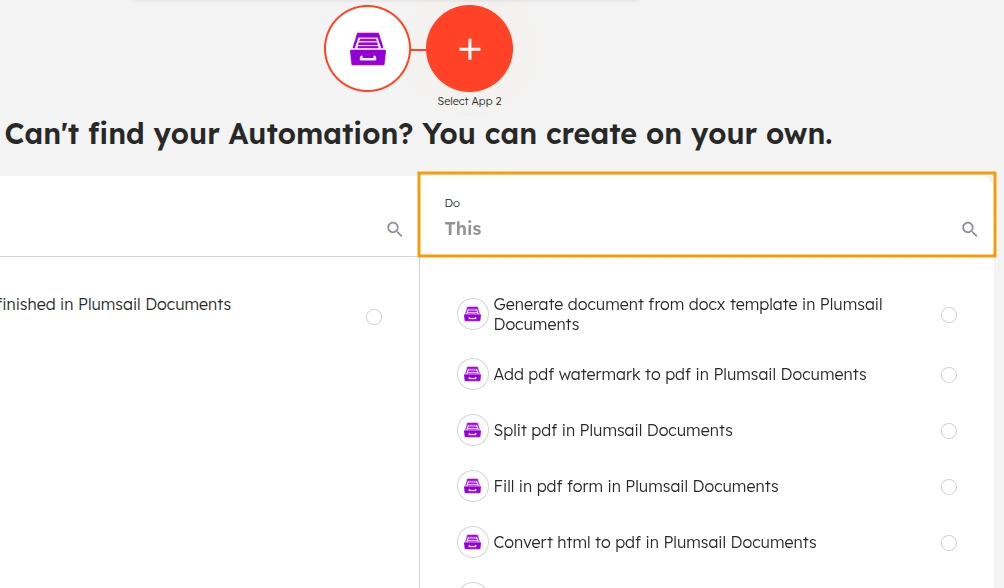Click Plumsail icon beside Add pdf watermark
1004x588 pixels.
(473, 374)
